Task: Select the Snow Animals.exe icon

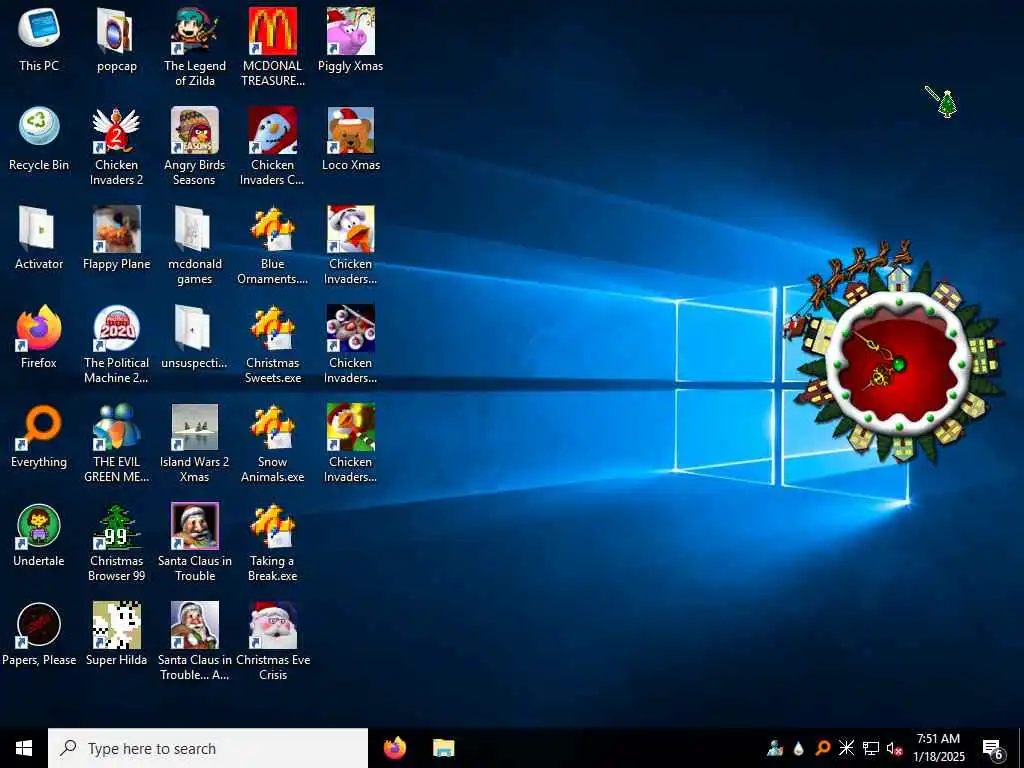Action: (x=272, y=443)
